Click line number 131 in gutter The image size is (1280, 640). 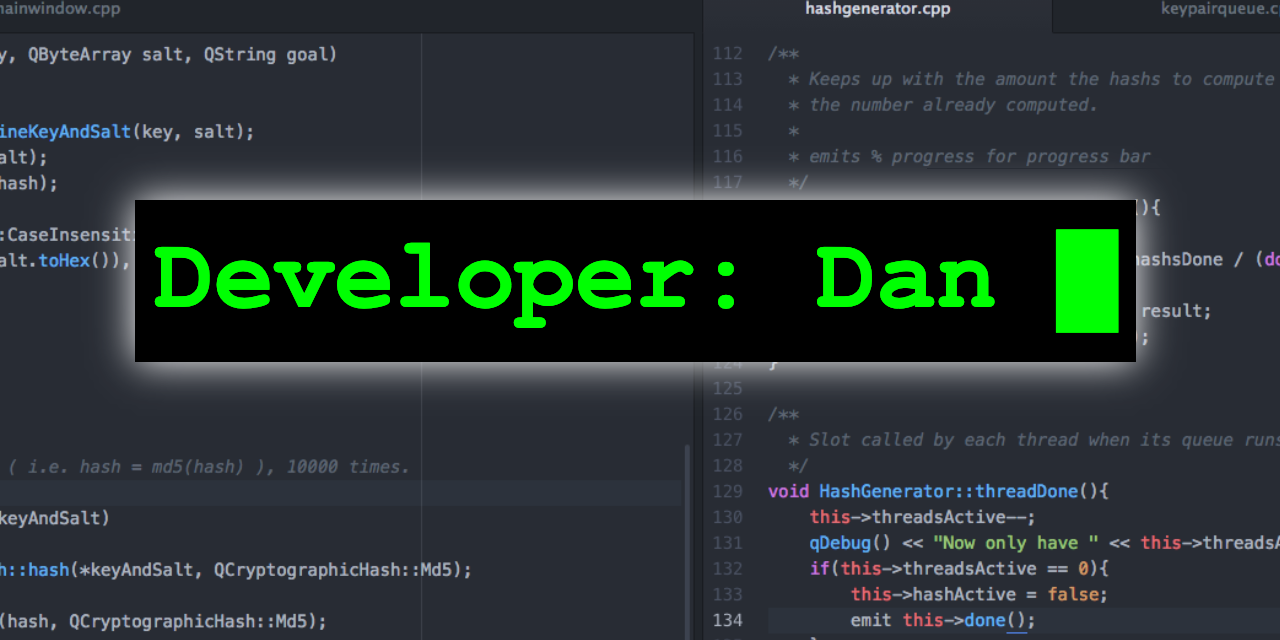coord(727,543)
